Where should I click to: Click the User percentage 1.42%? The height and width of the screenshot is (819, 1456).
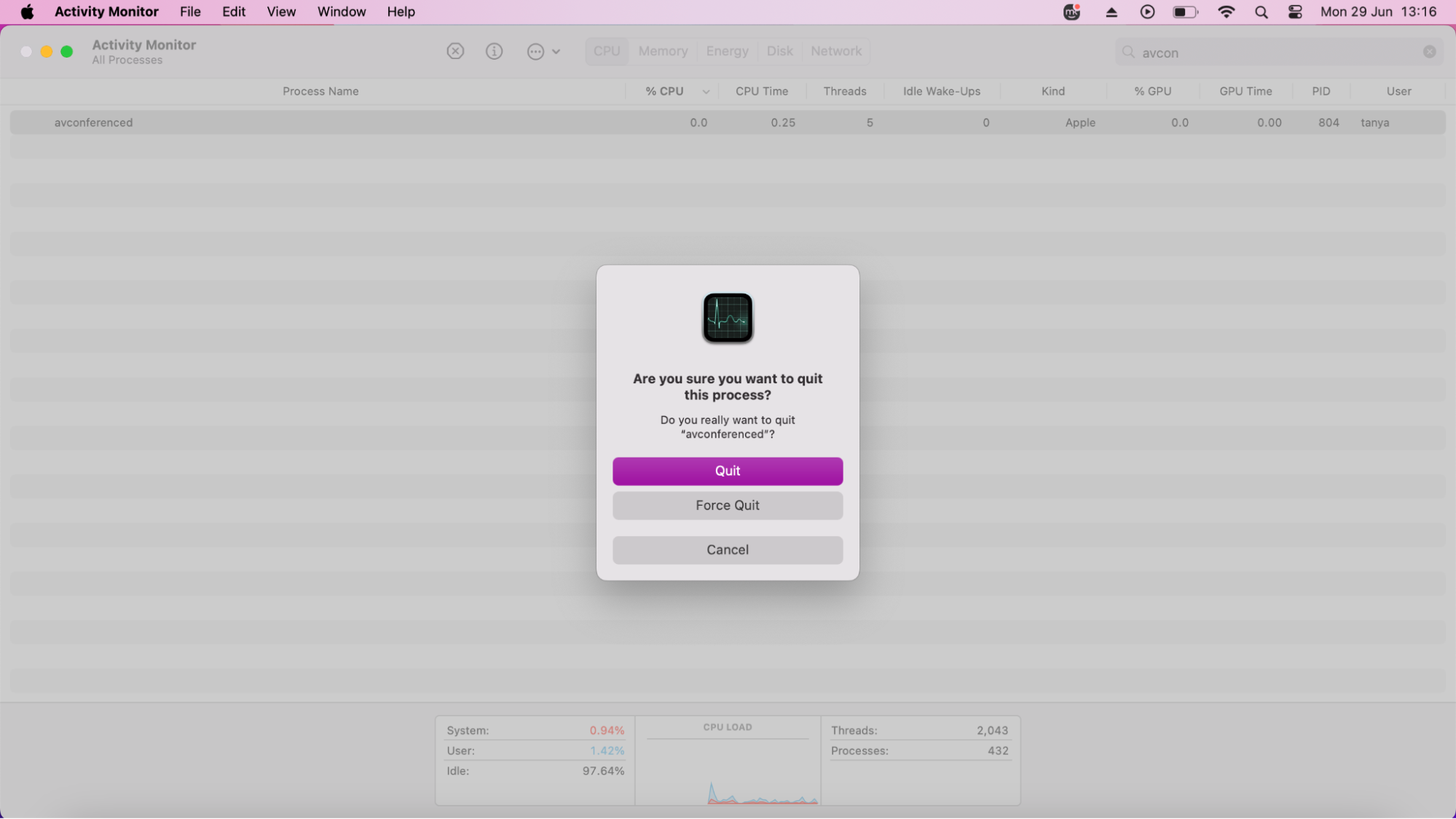point(607,751)
